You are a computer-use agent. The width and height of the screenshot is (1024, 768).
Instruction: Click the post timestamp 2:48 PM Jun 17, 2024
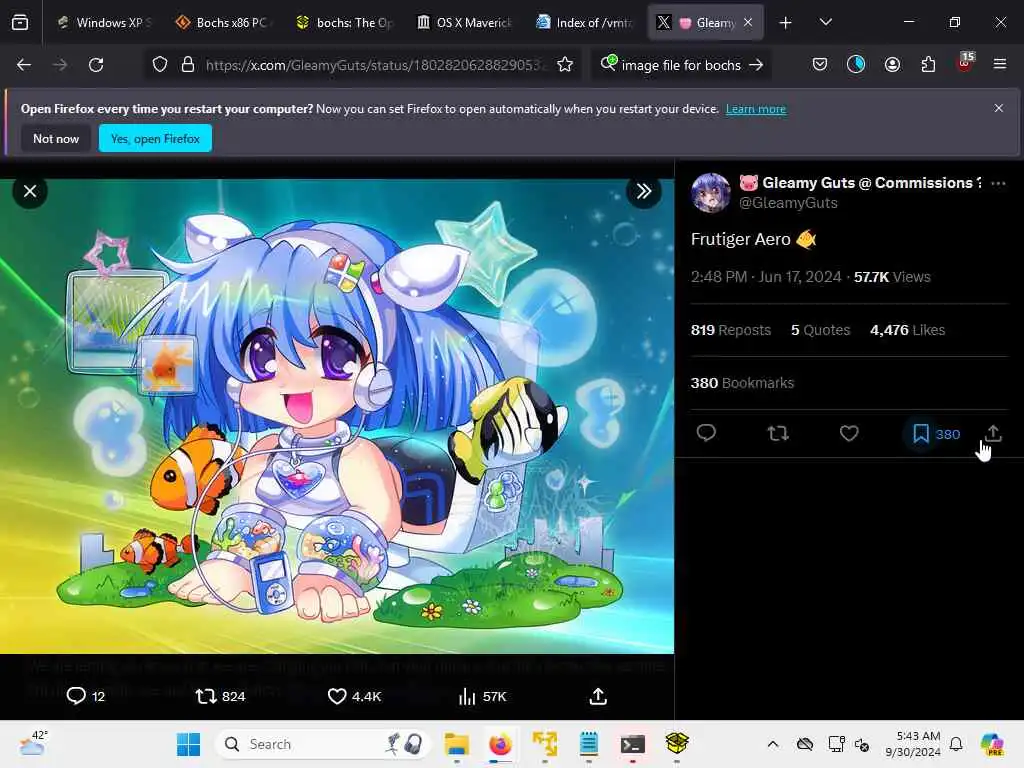766,277
